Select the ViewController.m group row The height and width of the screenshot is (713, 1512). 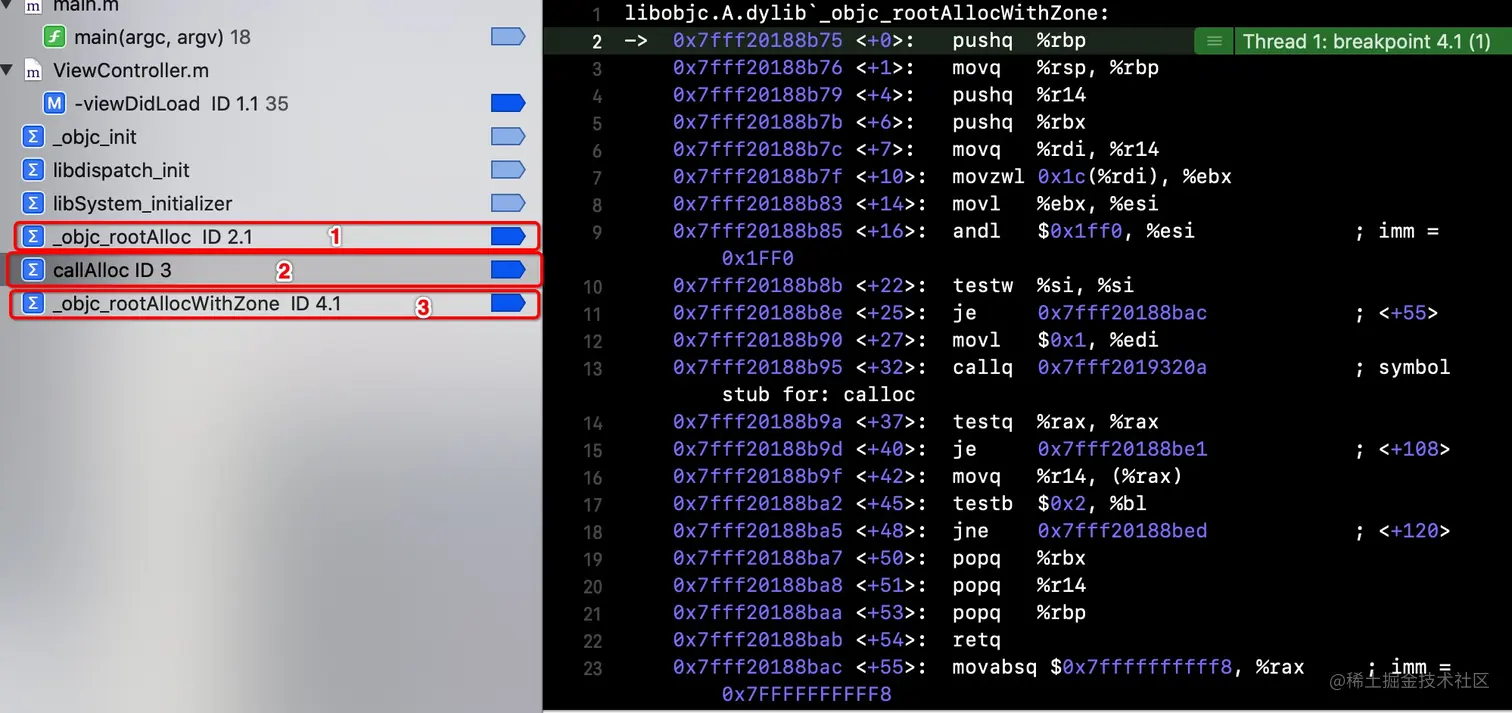(271, 70)
